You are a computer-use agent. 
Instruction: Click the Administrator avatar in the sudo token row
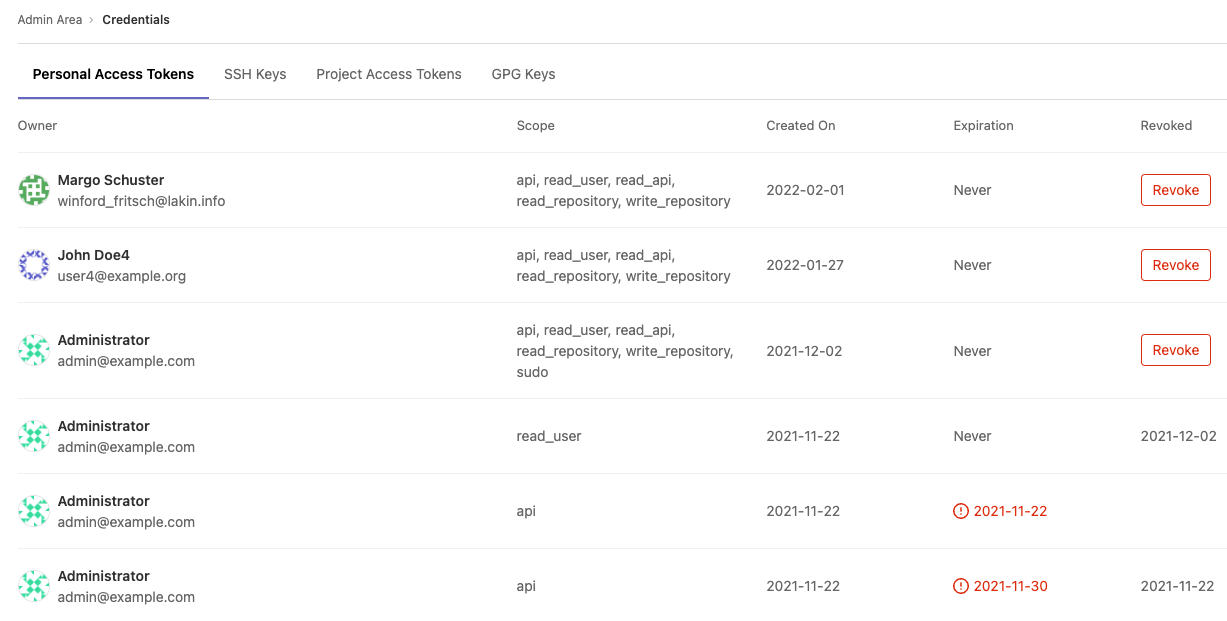[x=33, y=350]
